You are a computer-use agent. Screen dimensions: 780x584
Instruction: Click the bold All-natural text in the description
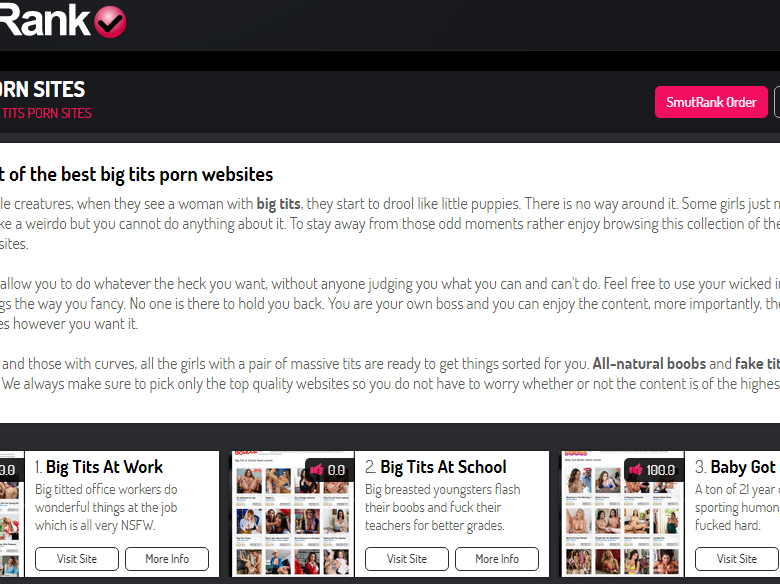649,364
